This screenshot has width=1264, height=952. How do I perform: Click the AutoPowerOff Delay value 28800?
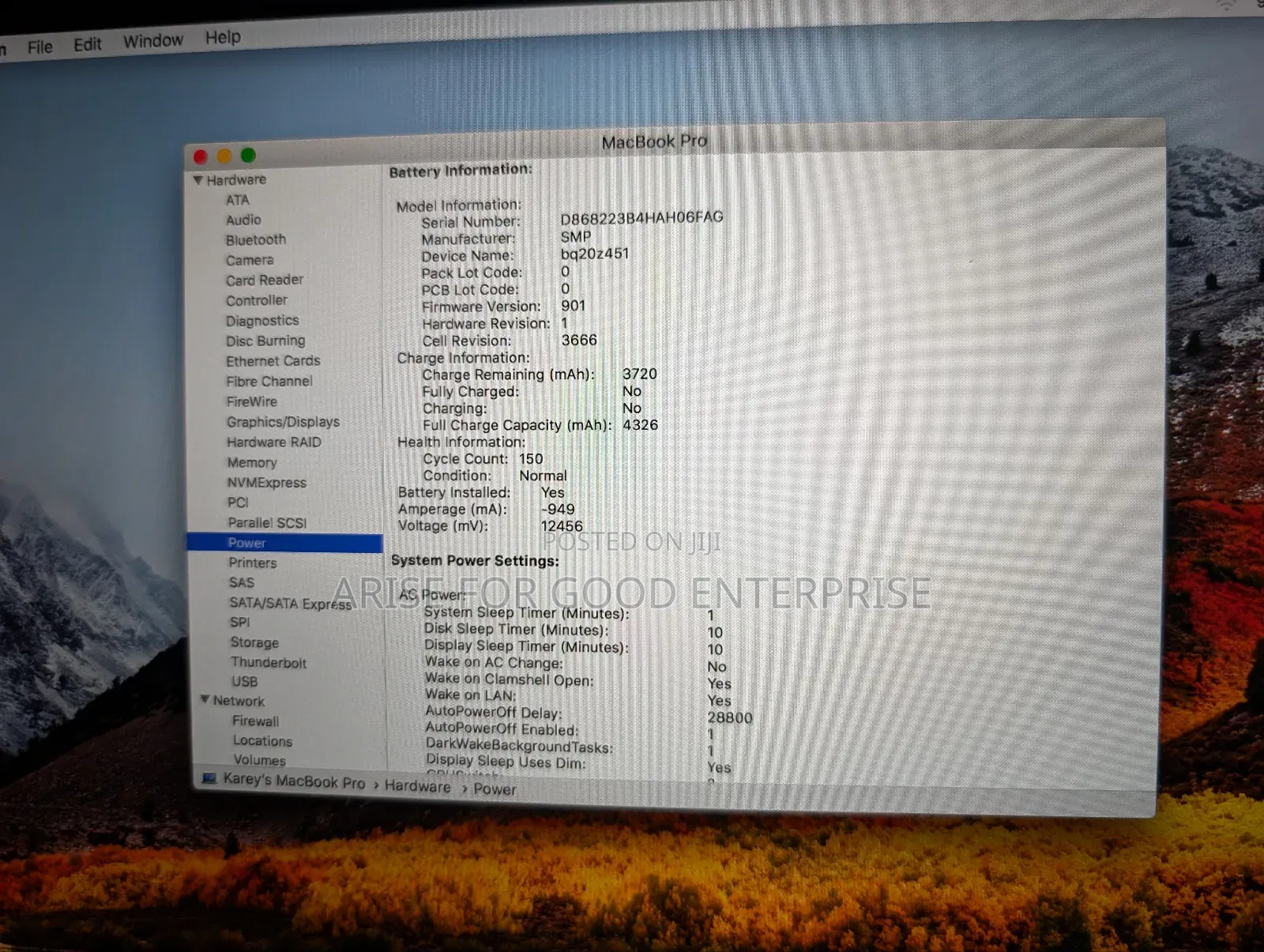pos(730,717)
